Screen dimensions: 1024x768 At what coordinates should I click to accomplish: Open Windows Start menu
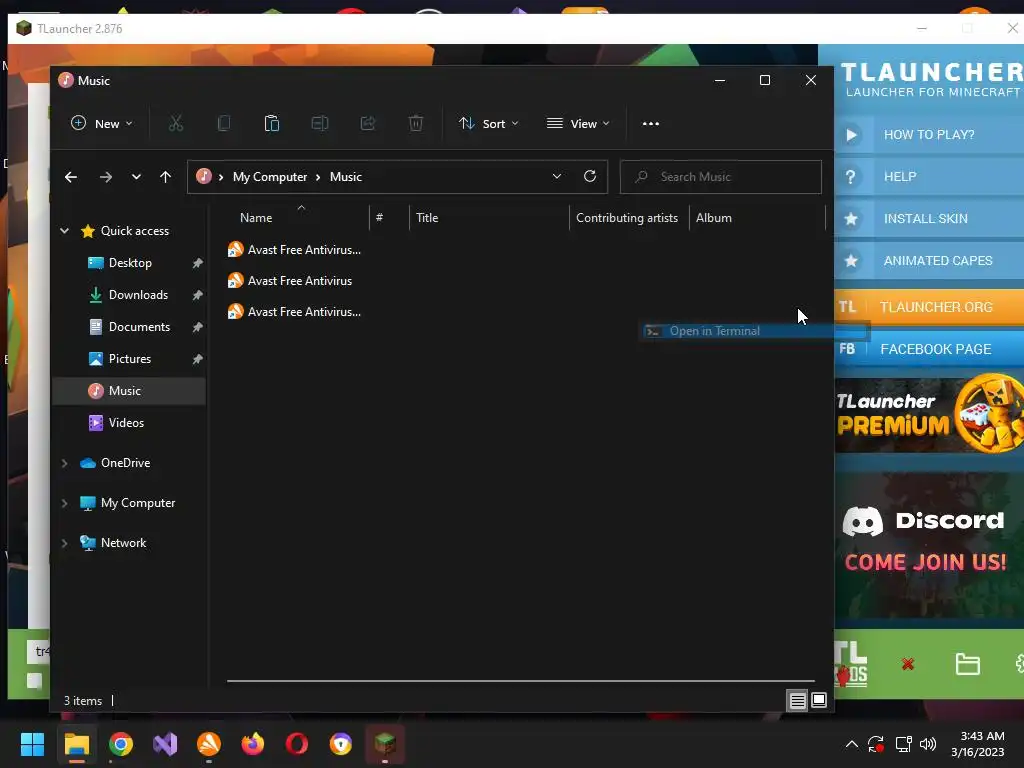[32, 744]
